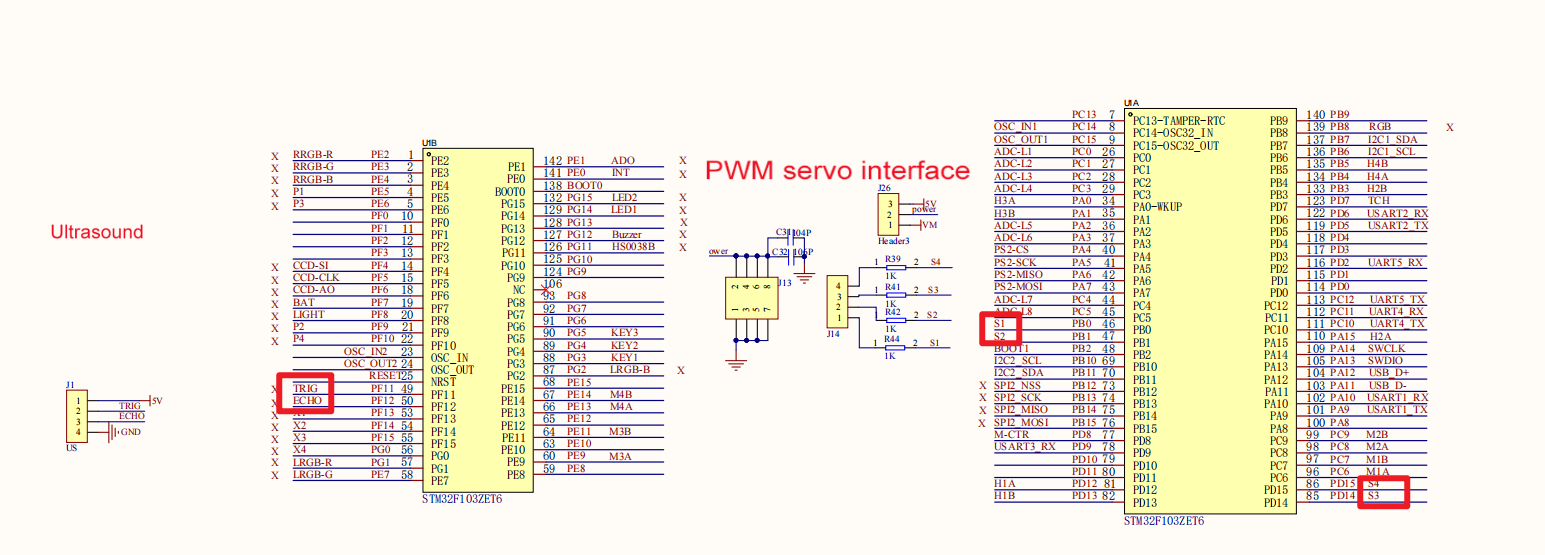
Task: Click the OSC_OUT2 net label
Action: tap(369, 363)
